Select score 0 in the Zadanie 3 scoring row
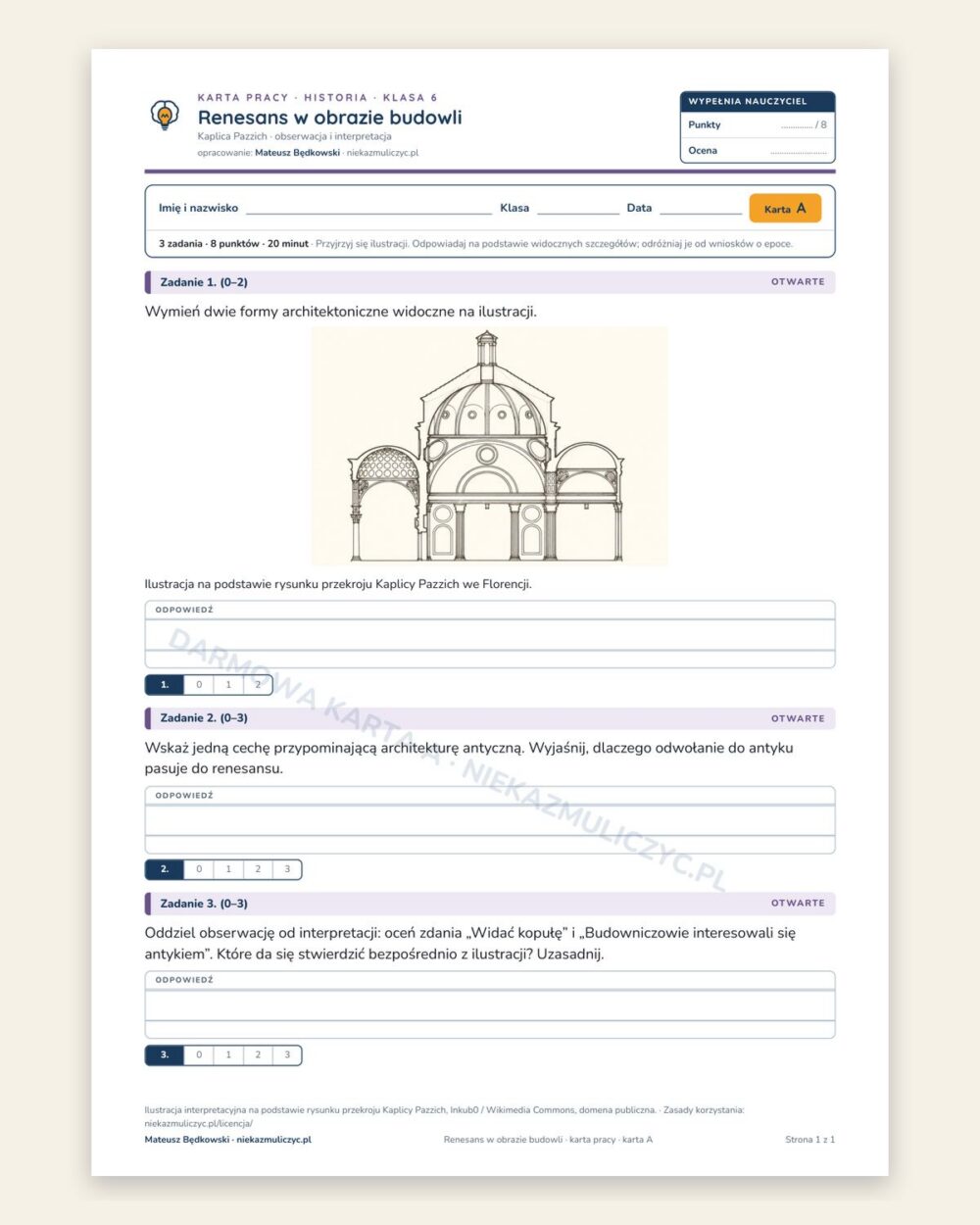 199,1055
